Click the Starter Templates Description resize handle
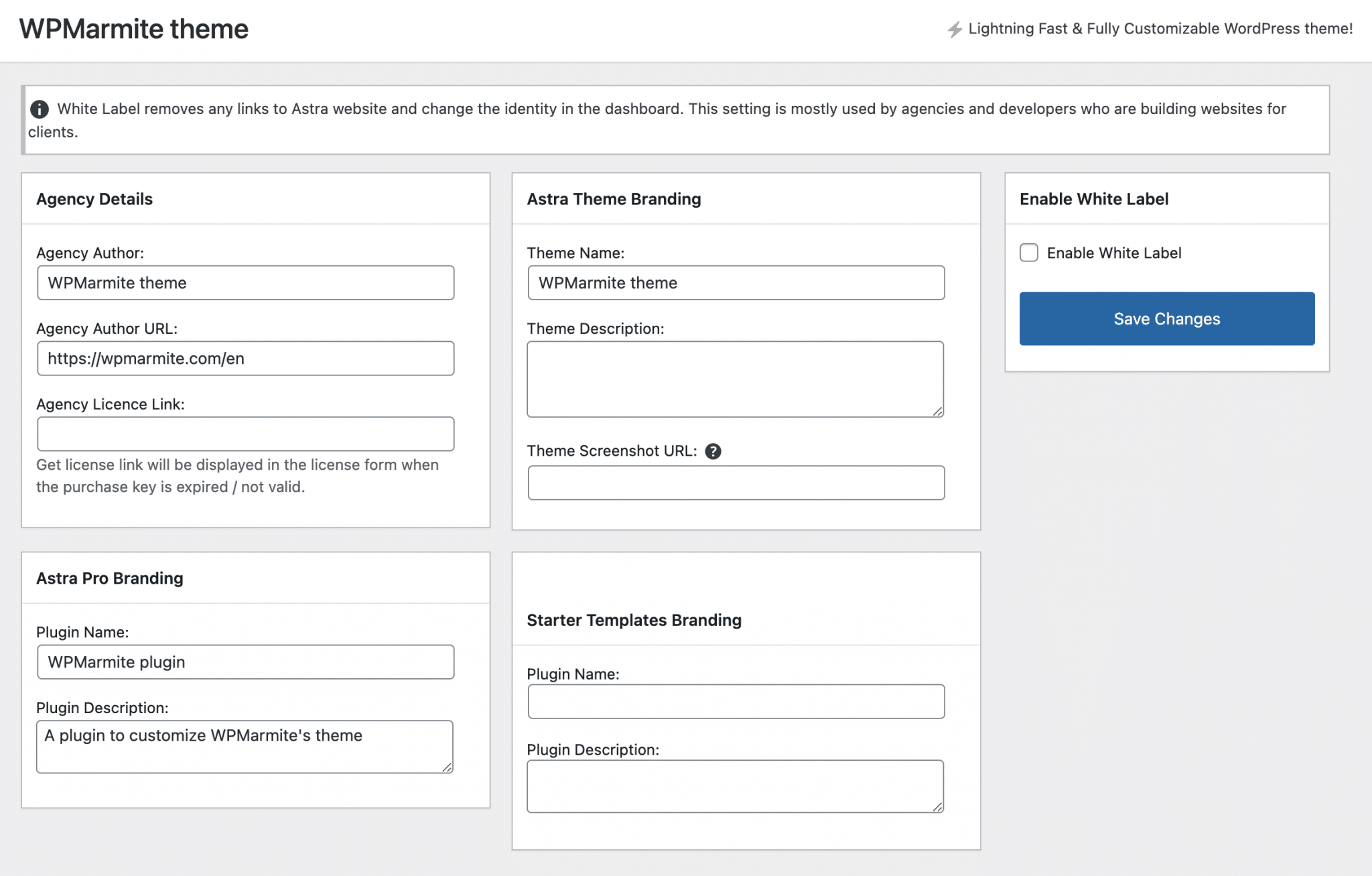 (x=938, y=807)
